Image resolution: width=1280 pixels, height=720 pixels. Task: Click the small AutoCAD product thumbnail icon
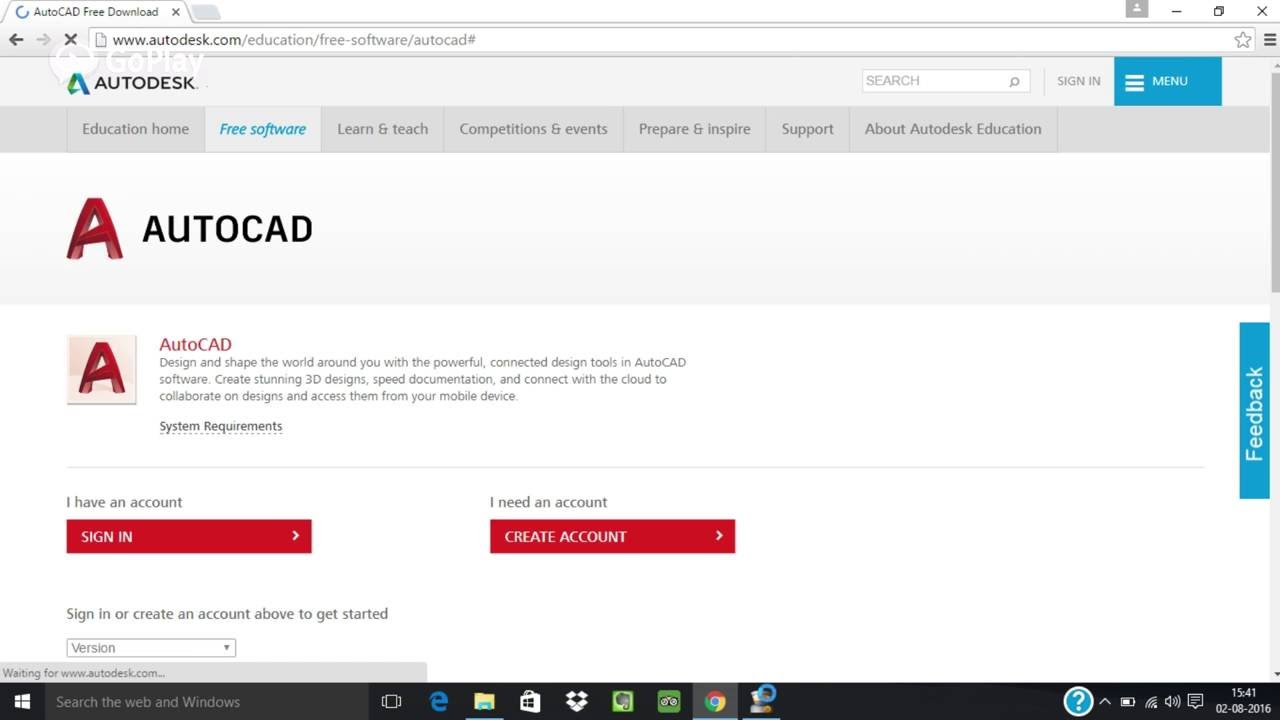tap(101, 369)
